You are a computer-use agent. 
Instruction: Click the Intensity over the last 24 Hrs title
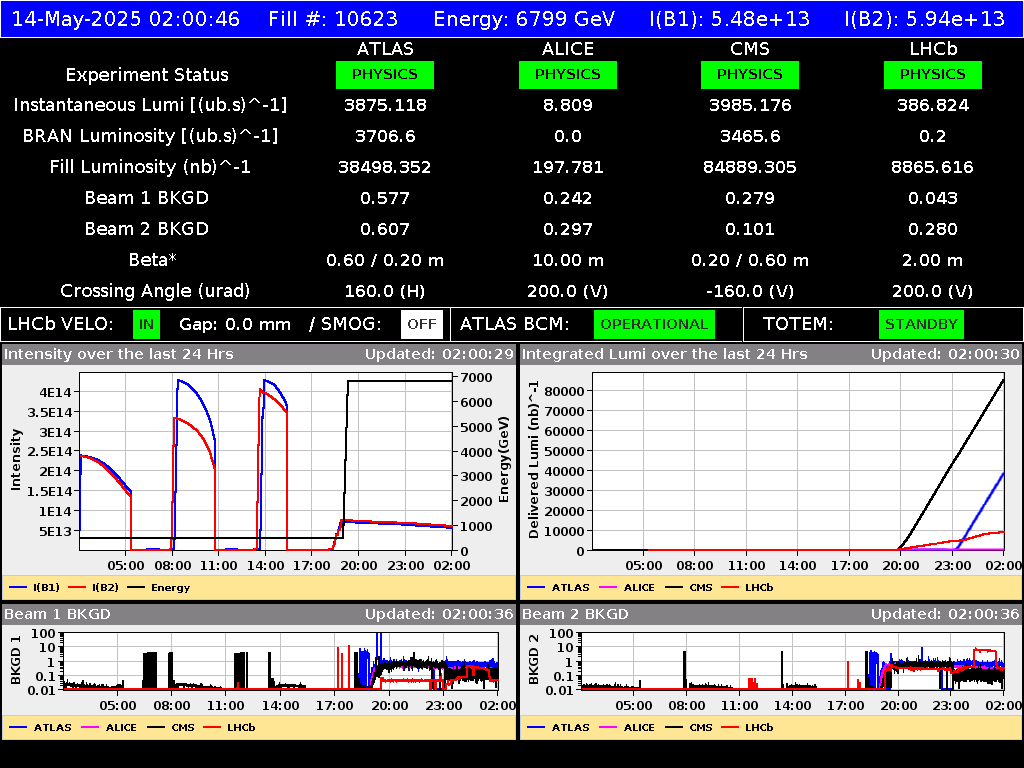pos(118,355)
